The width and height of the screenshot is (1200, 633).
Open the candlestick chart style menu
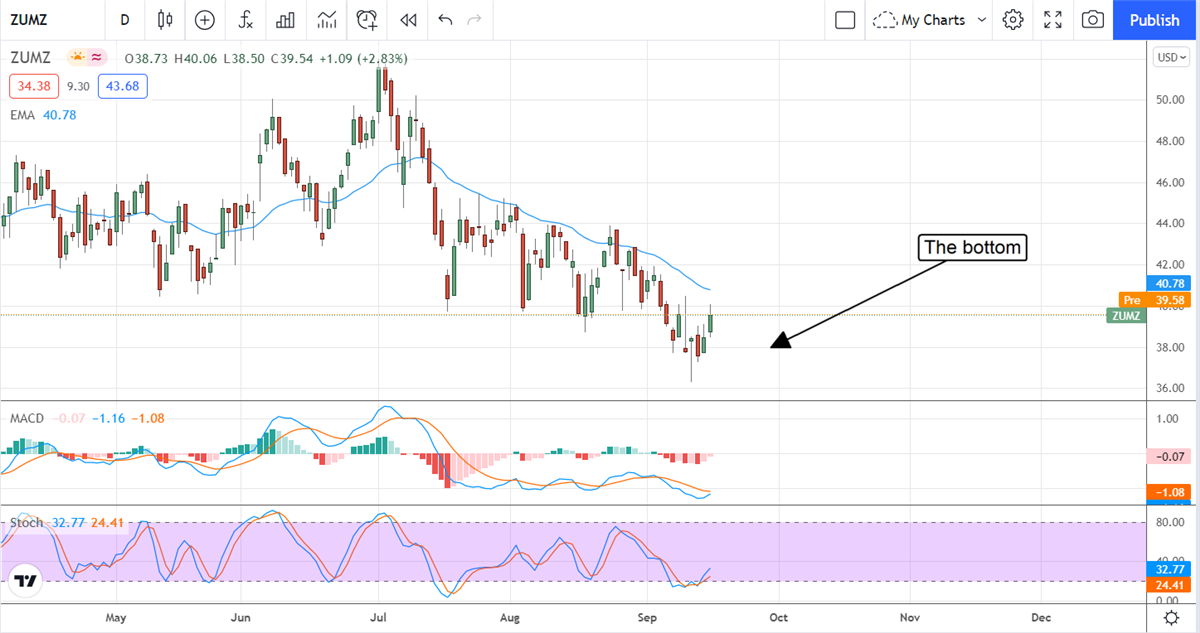pyautogui.click(x=166, y=19)
